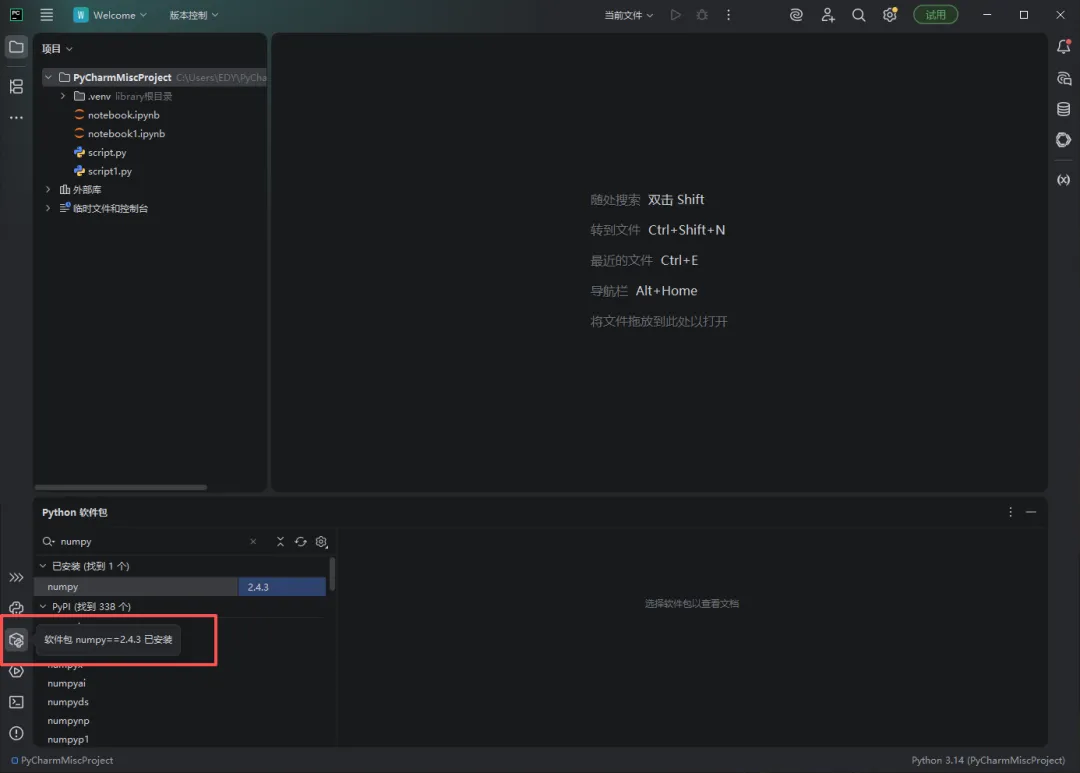Clear the numpy search text

(253, 542)
